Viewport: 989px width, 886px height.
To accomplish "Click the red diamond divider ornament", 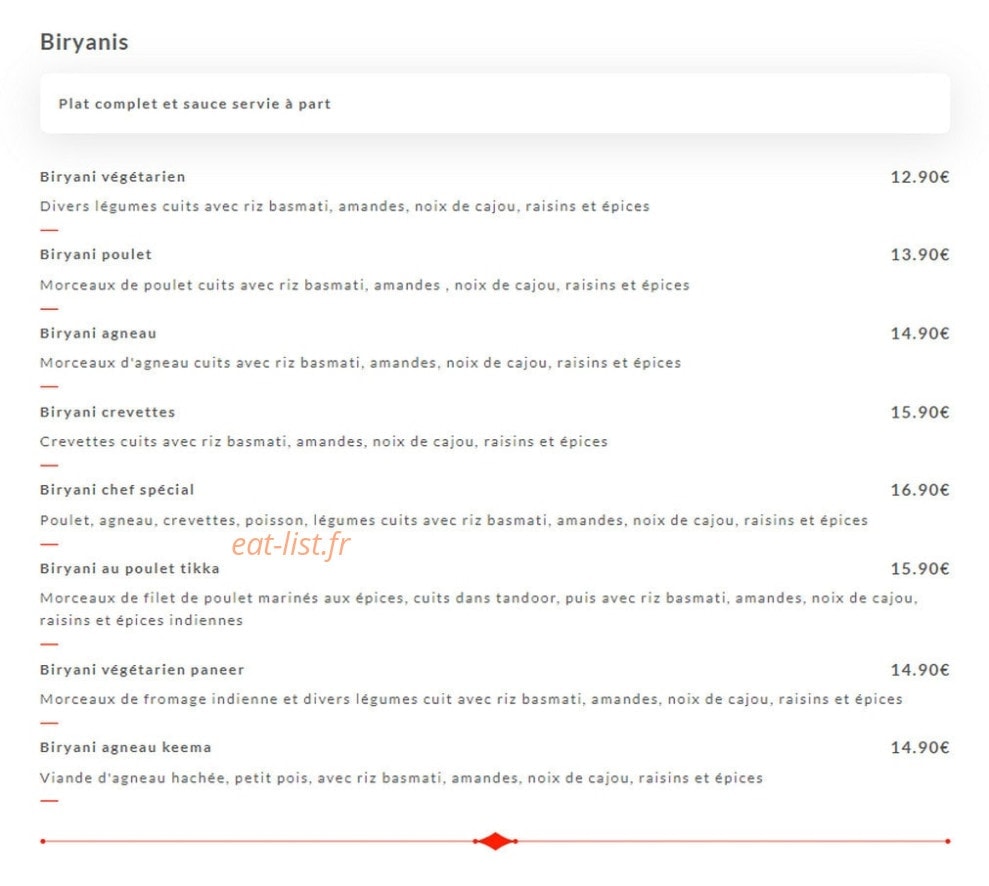I will pos(495,841).
